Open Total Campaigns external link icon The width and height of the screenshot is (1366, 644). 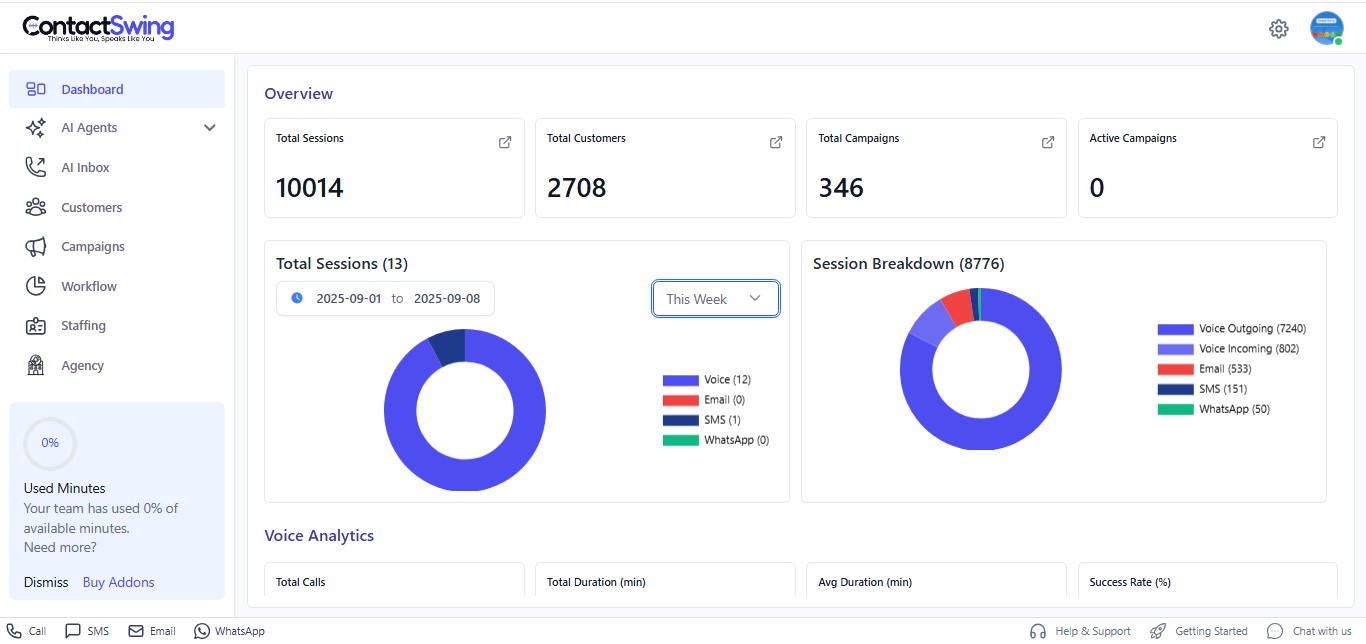coord(1048,142)
